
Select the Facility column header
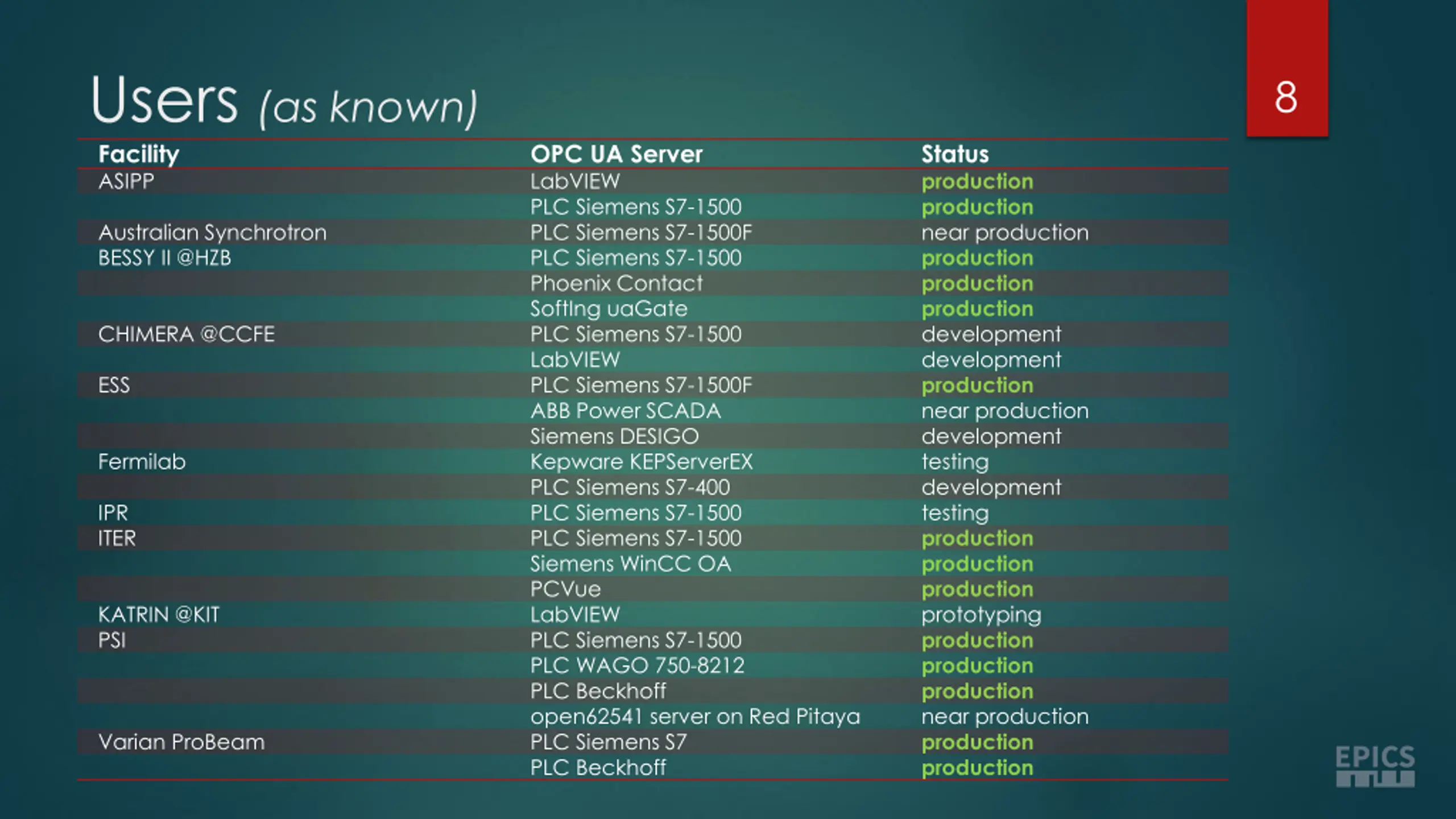coord(139,155)
